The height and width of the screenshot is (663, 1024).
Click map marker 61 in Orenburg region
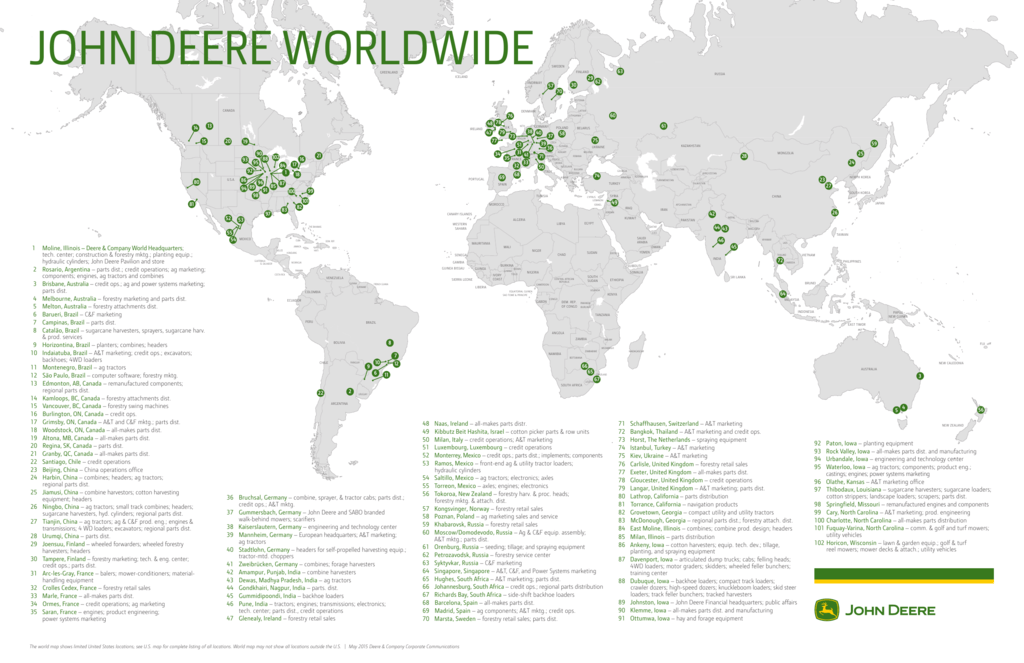(664, 125)
